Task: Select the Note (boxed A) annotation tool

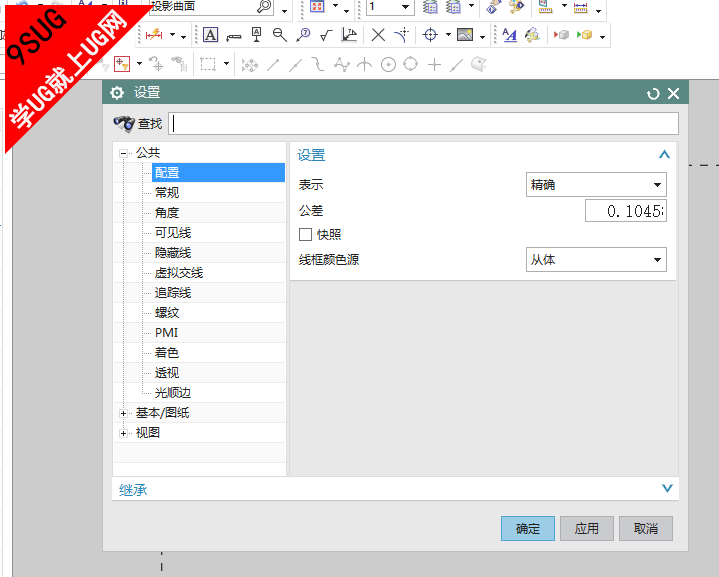Action: click(x=210, y=35)
